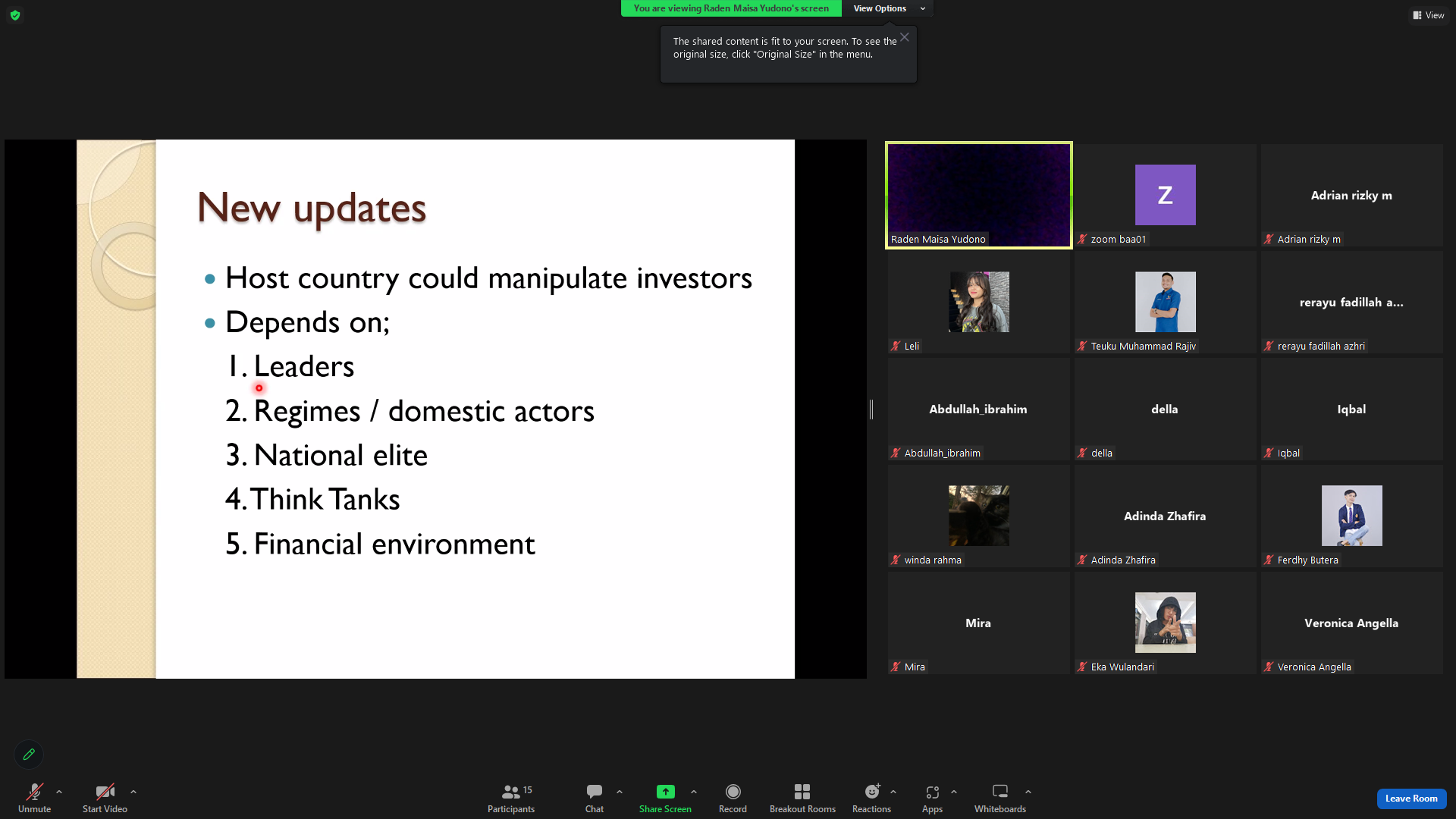1456x819 pixels.
Task: Open the Chat panel icon
Action: coord(595,792)
